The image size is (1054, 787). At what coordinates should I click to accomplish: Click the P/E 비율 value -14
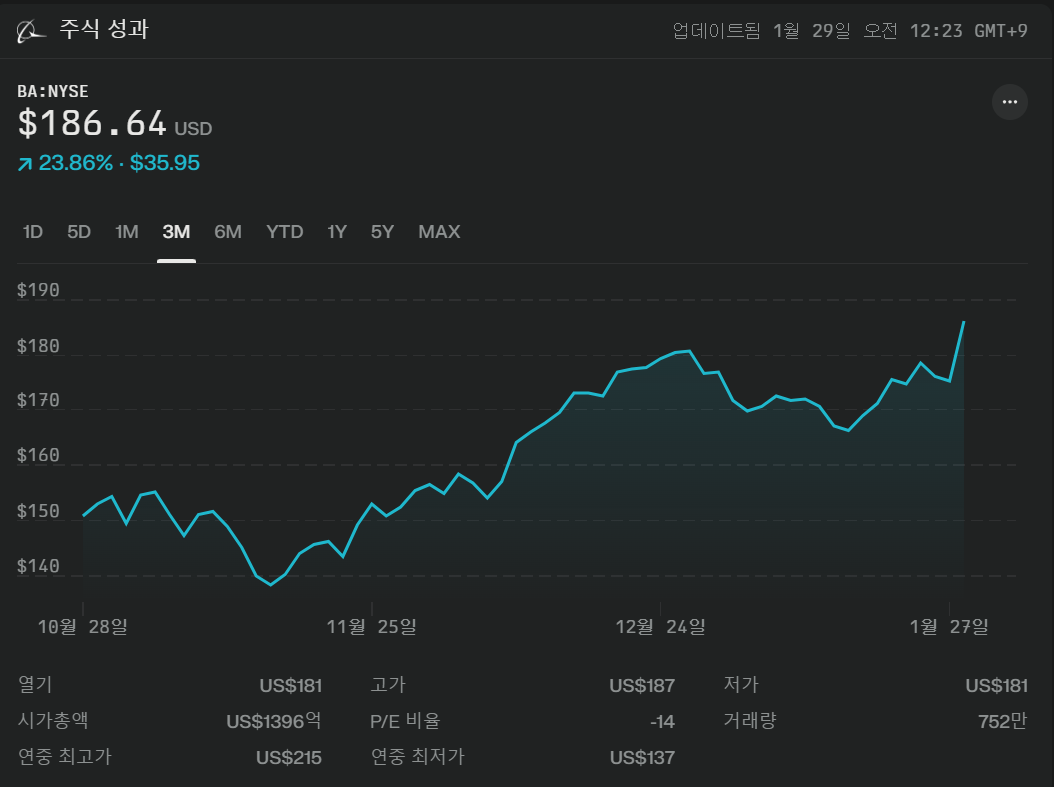tap(662, 722)
